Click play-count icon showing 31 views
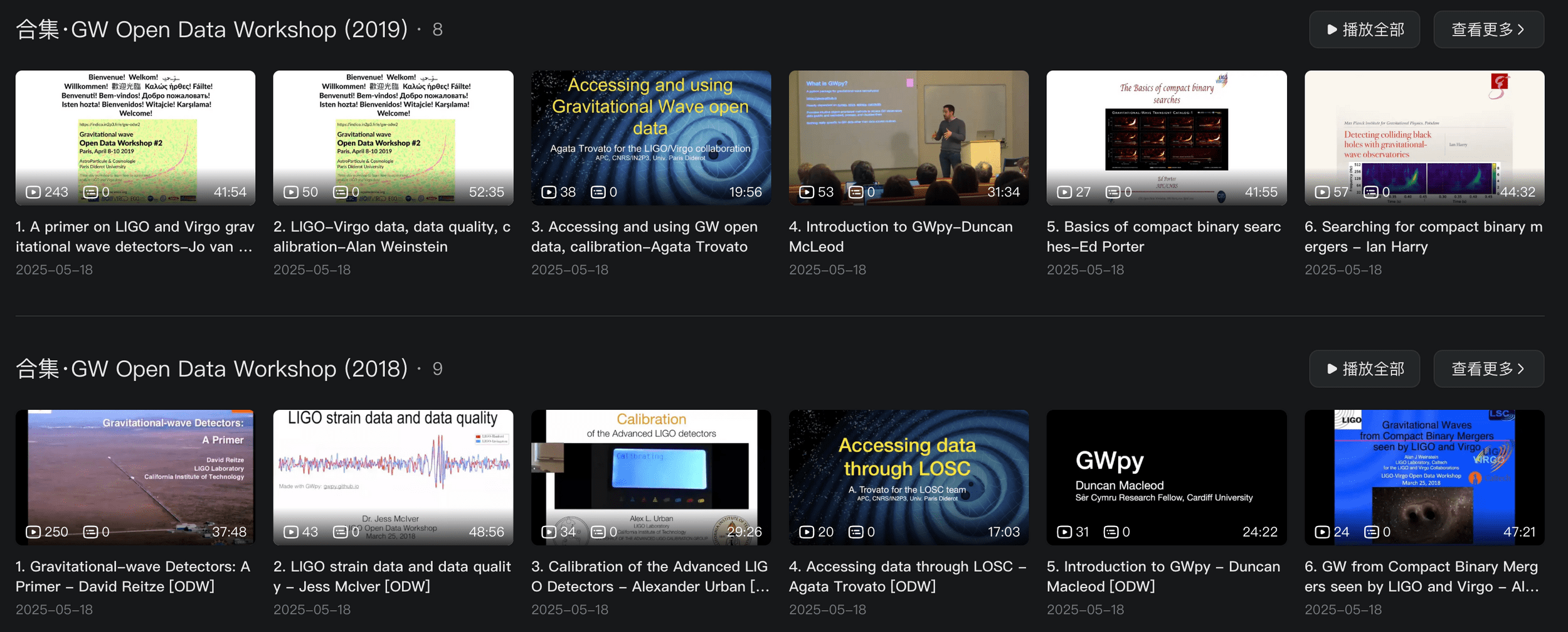The width and height of the screenshot is (1568, 632). 1064,532
